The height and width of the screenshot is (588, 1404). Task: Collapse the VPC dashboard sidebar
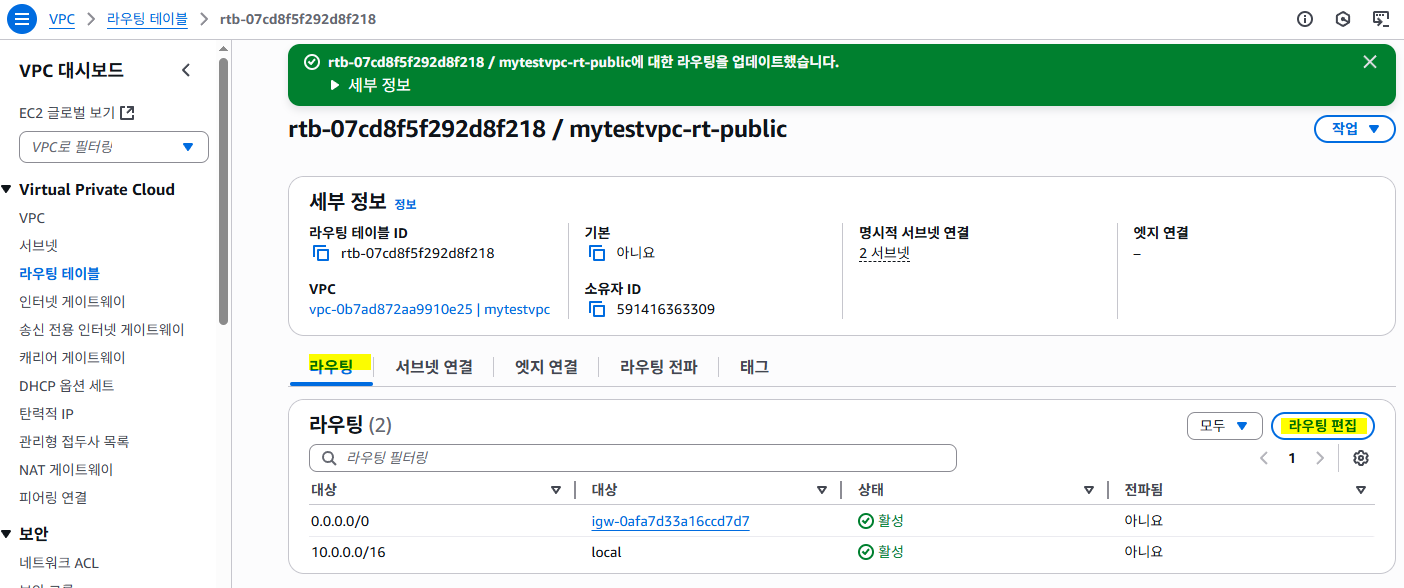[x=186, y=70]
